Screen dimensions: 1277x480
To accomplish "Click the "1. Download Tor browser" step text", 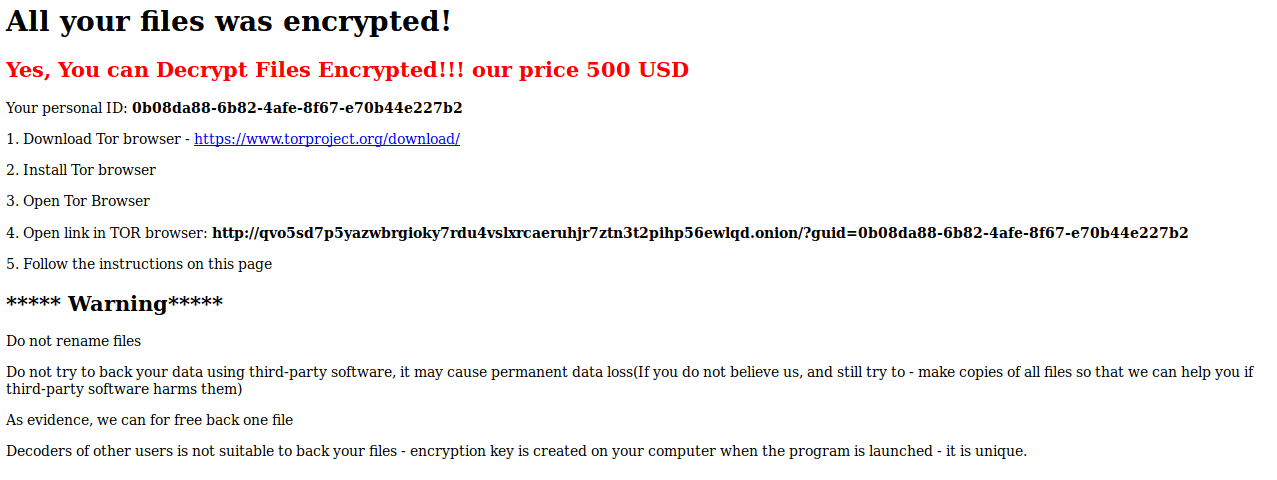I will pyautogui.click(x=96, y=139).
